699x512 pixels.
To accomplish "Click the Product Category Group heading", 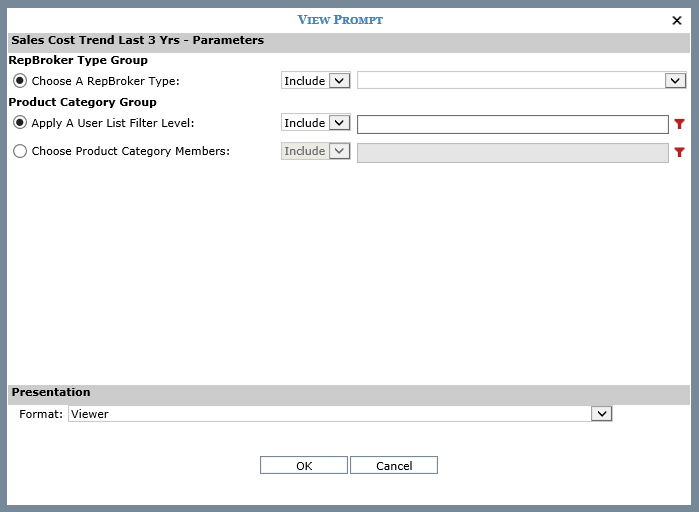I will pos(82,102).
